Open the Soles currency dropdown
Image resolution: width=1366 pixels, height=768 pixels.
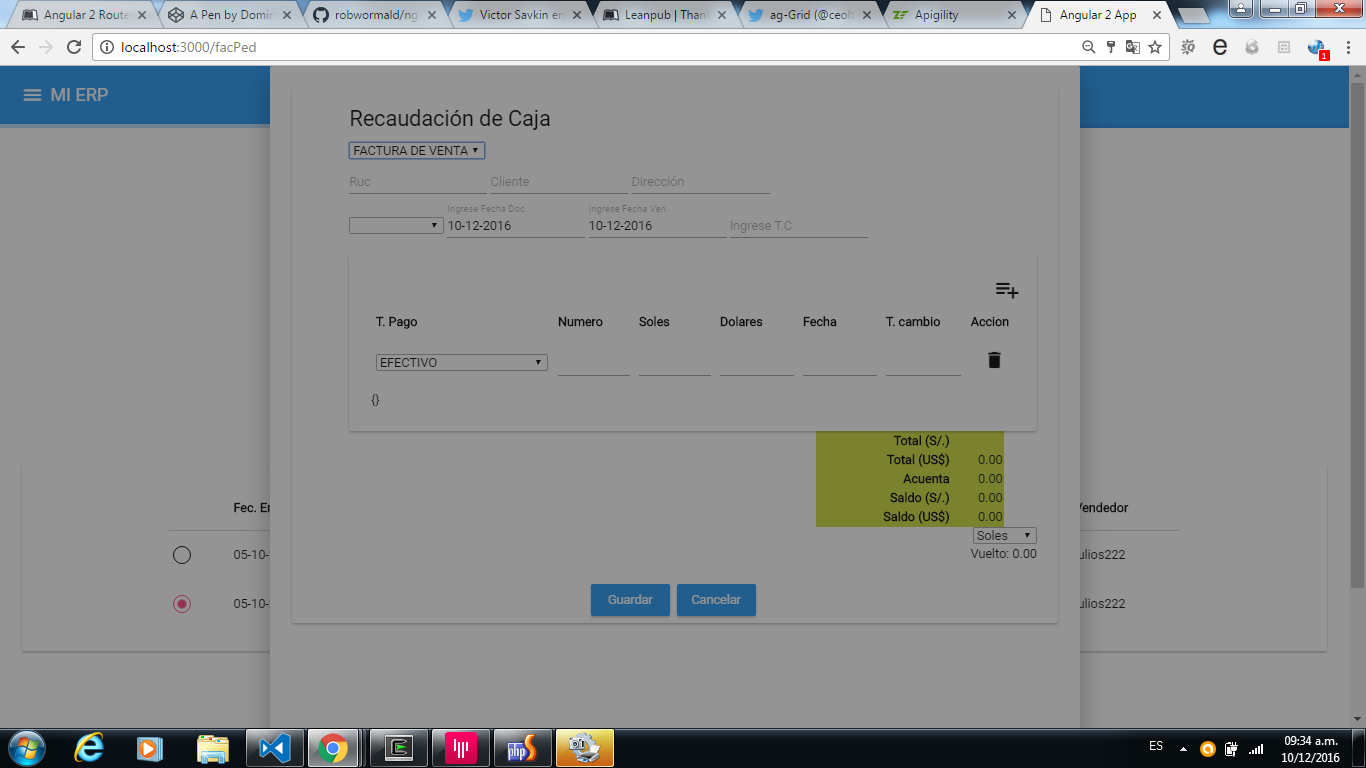1004,536
